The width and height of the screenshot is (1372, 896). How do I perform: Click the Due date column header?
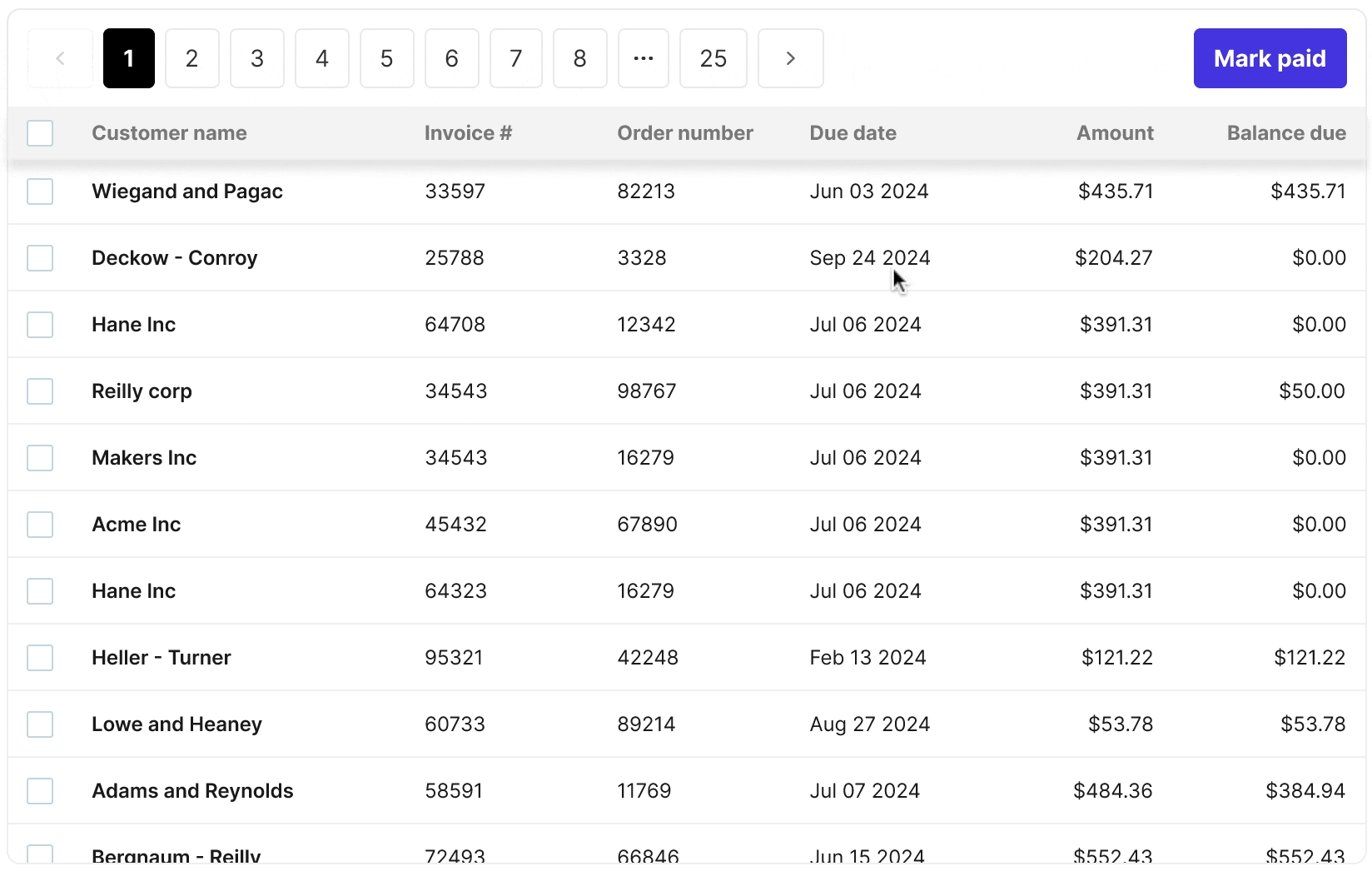[853, 133]
